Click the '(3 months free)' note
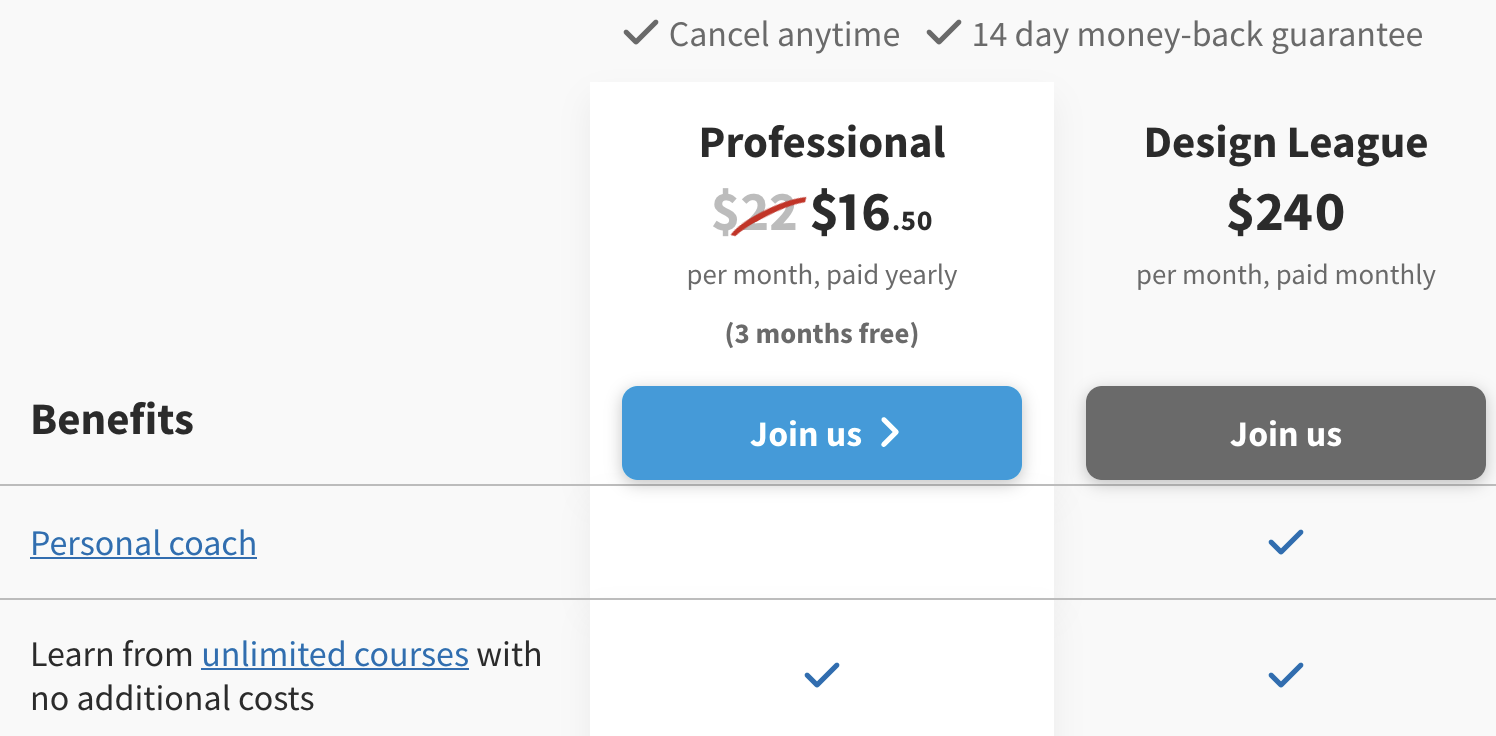This screenshot has width=1496, height=736. pyautogui.click(x=822, y=333)
